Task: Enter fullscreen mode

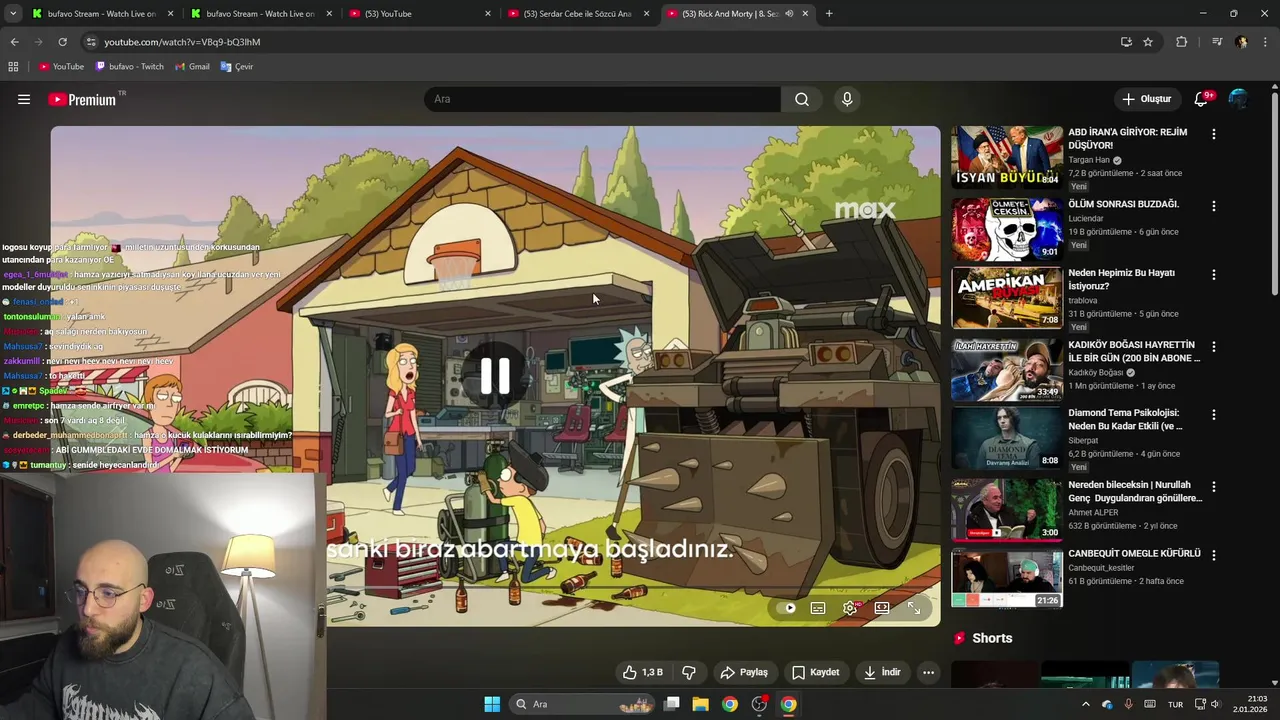Action: tap(914, 608)
